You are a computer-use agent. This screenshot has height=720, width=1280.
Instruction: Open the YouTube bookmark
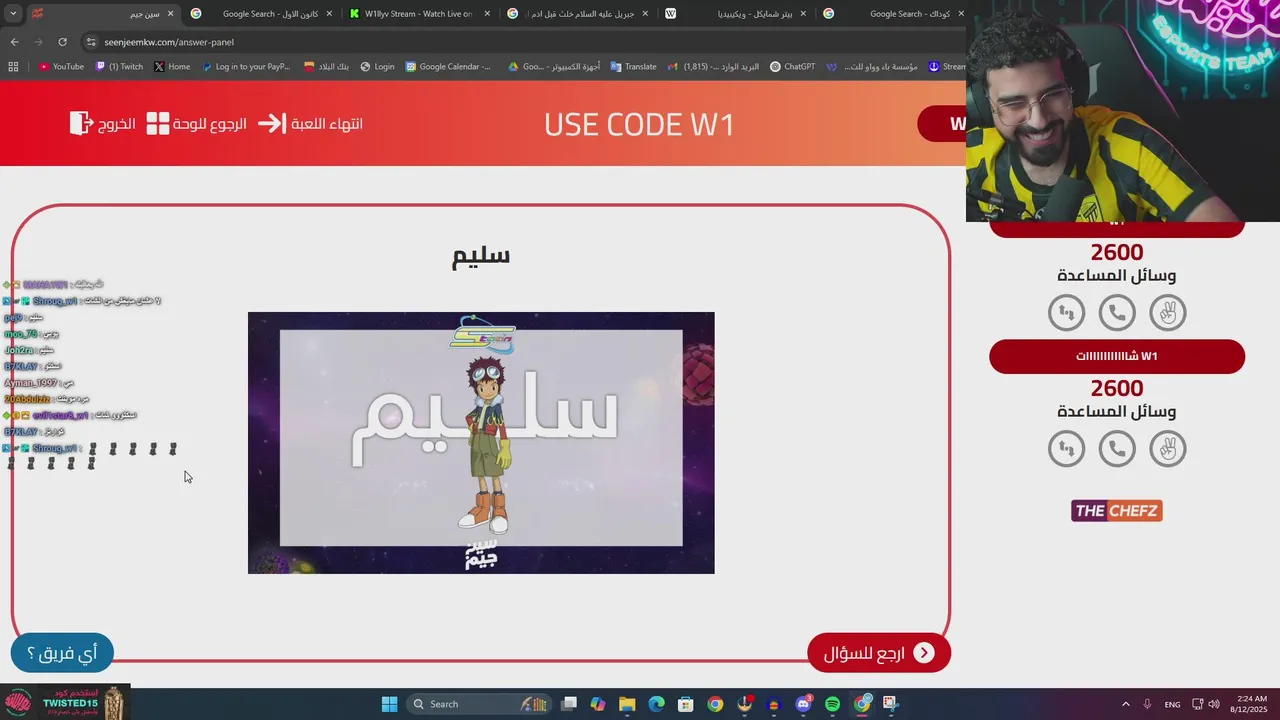pos(61,67)
